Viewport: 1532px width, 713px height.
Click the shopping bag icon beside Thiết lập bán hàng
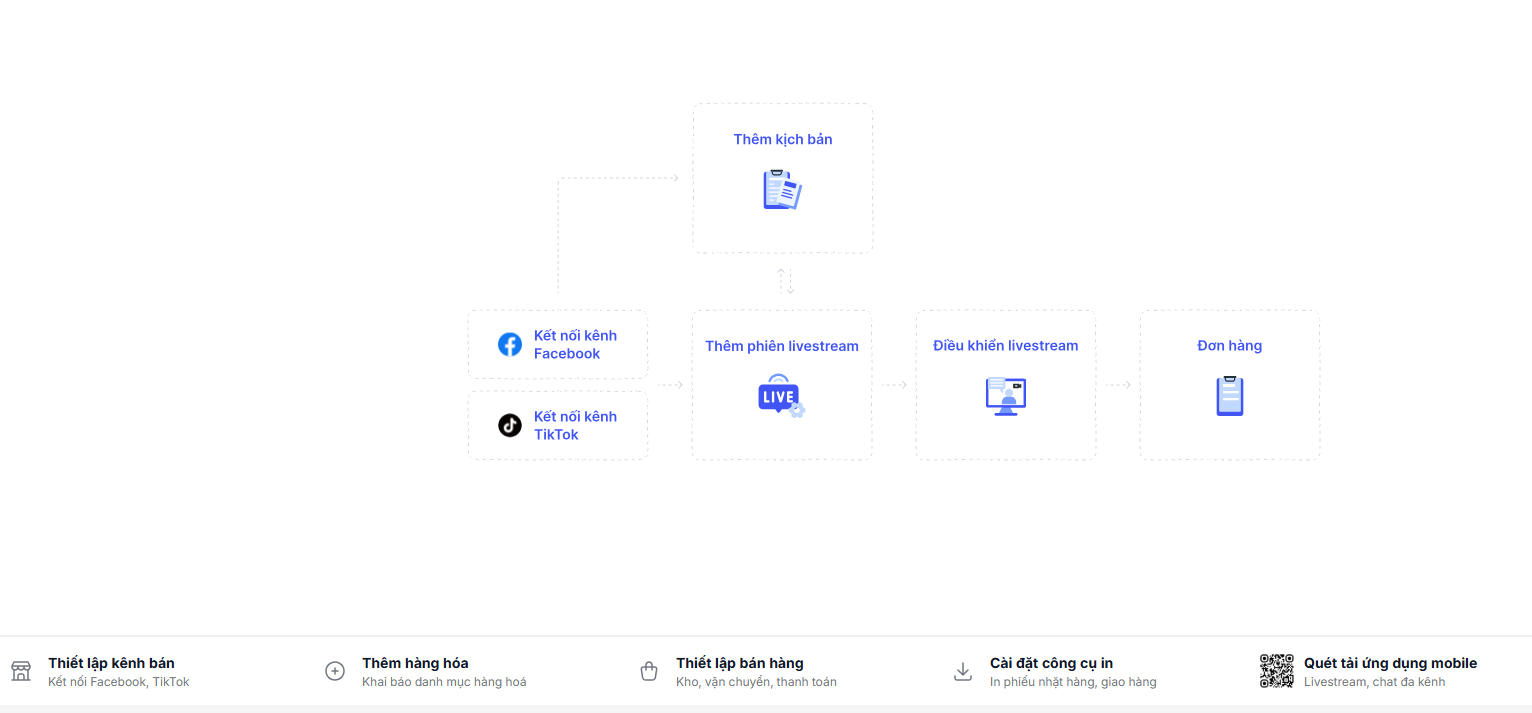coord(649,671)
